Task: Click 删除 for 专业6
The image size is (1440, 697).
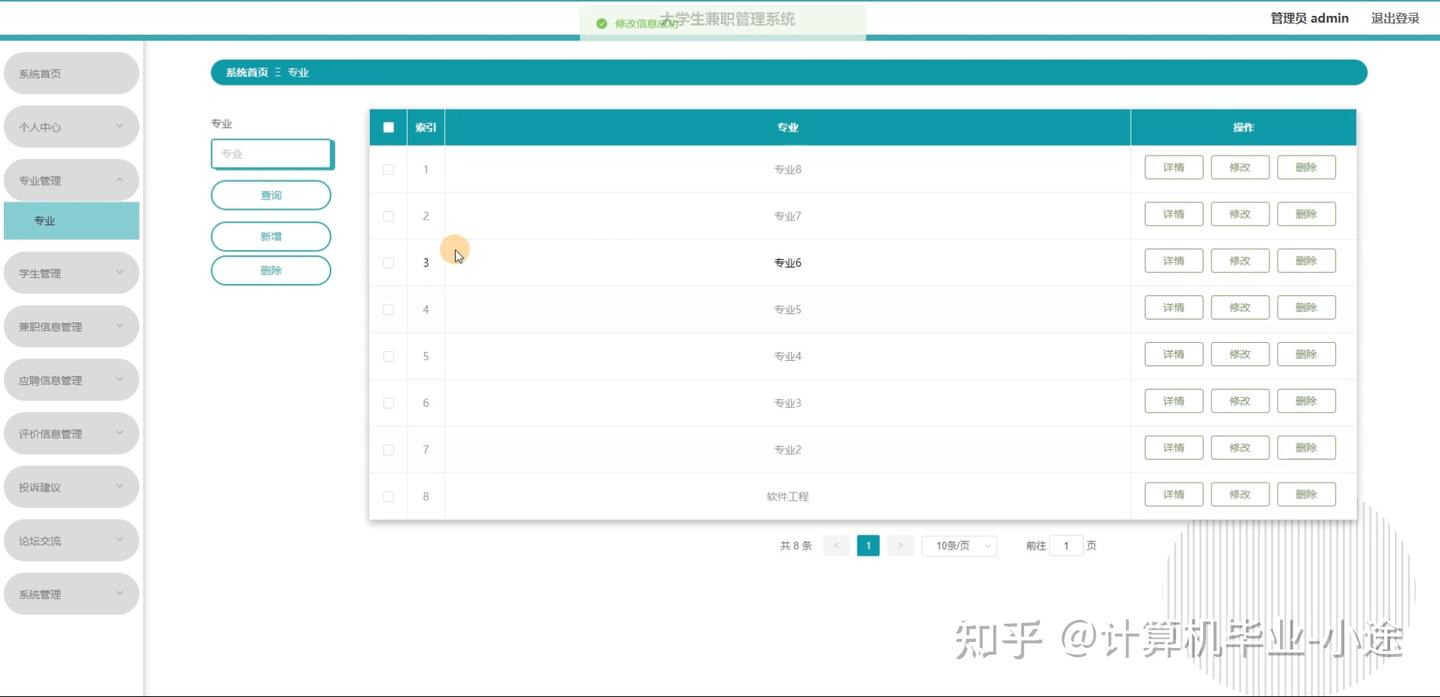Action: pos(1306,261)
